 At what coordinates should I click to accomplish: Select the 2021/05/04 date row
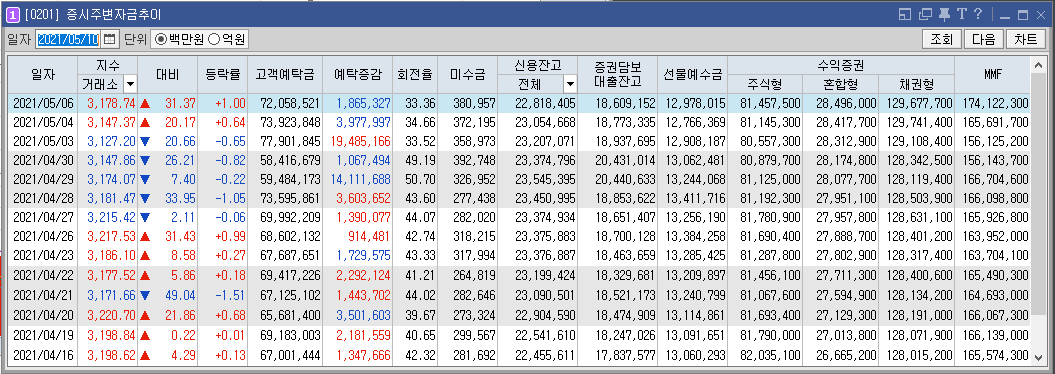click(519, 122)
